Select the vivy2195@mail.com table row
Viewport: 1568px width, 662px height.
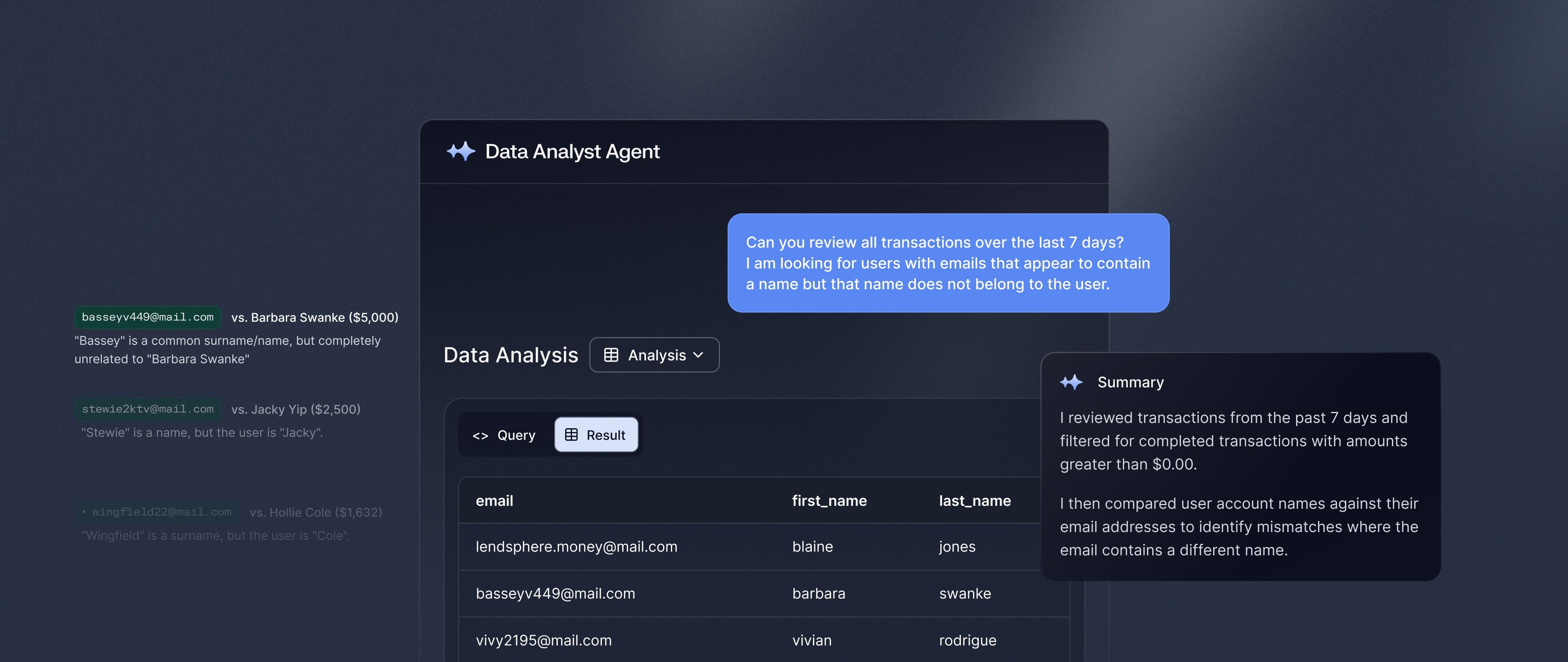543,641
